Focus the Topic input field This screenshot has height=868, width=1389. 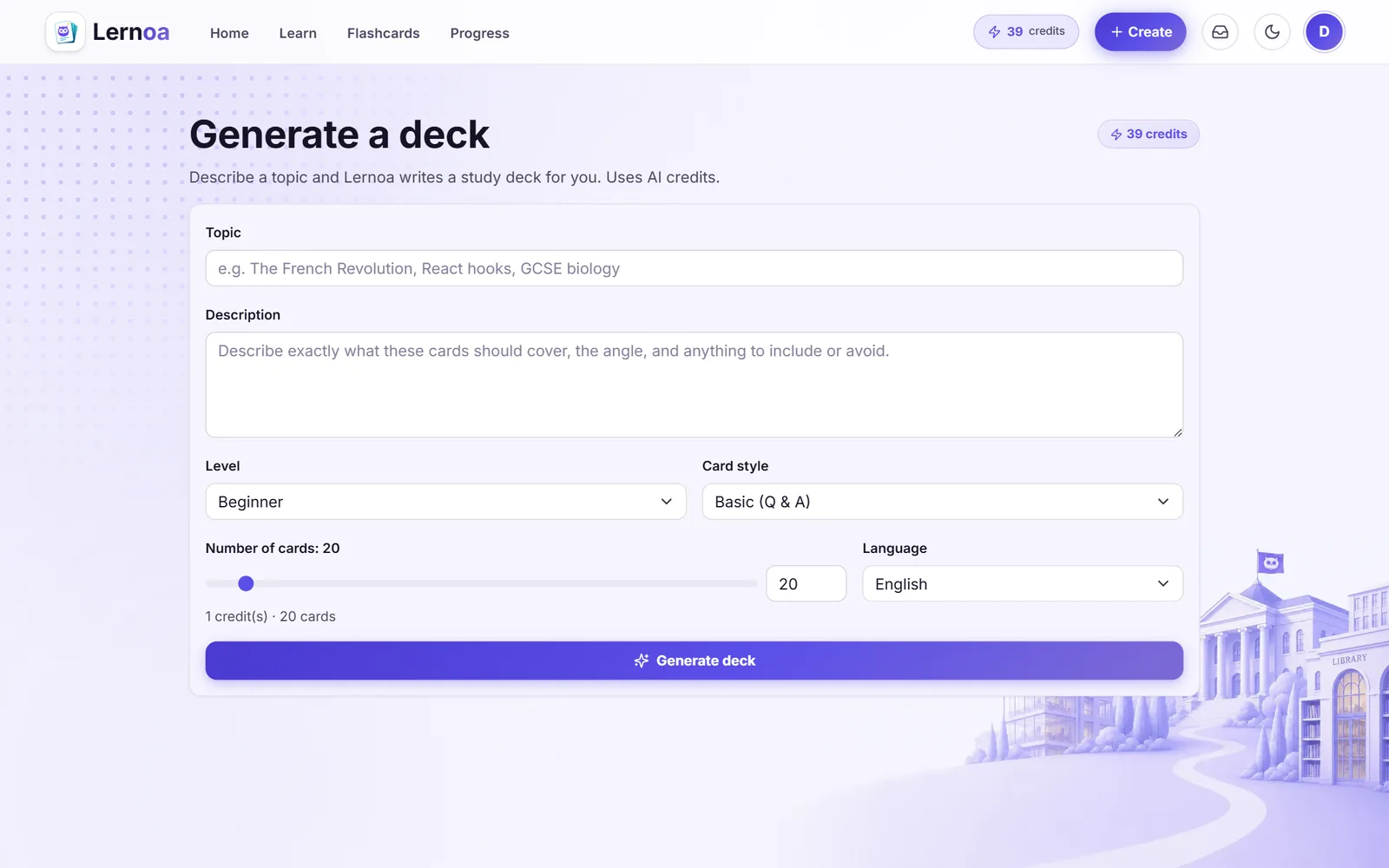[694, 268]
